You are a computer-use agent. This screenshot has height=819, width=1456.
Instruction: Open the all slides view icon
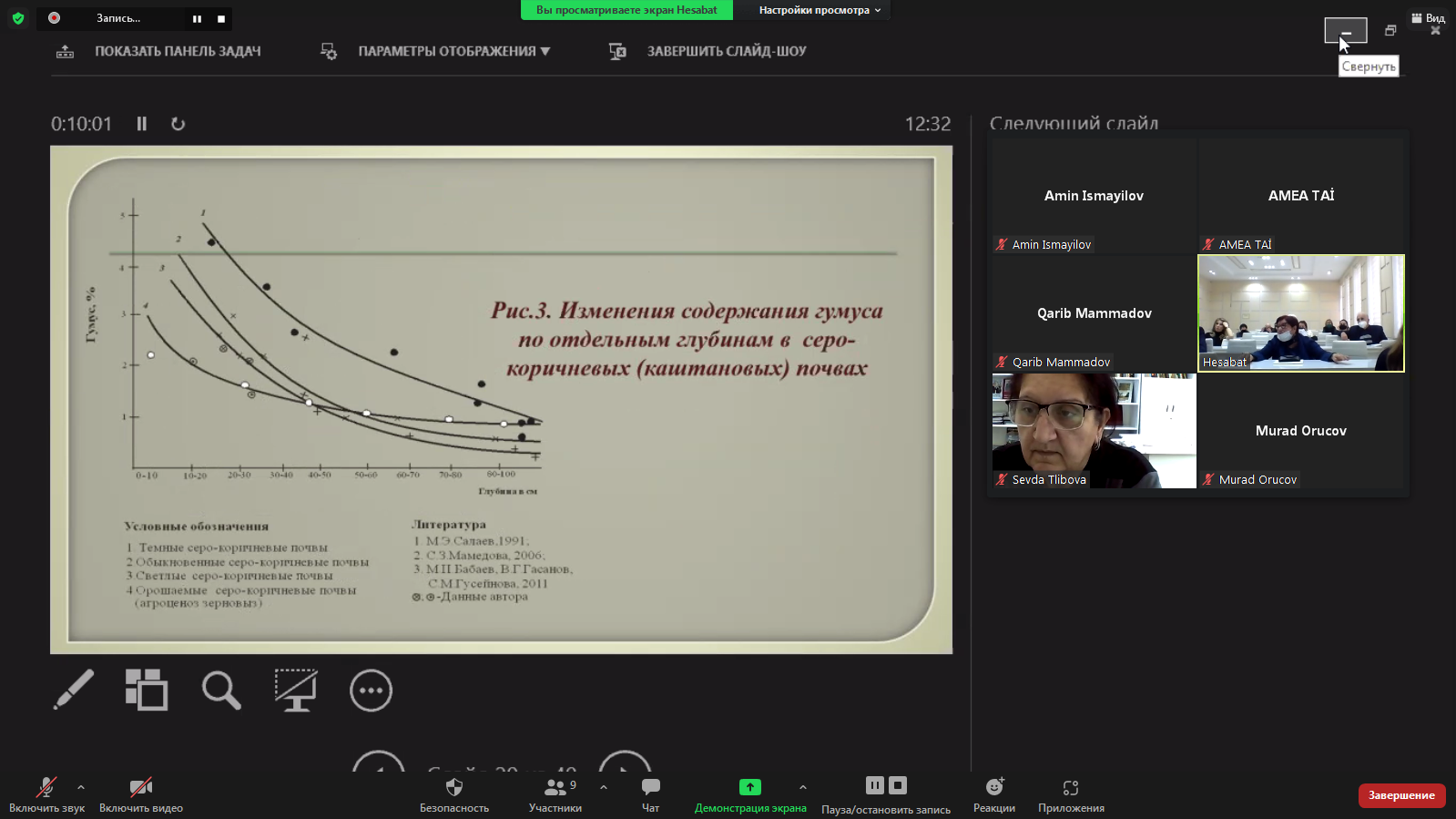pos(147,690)
